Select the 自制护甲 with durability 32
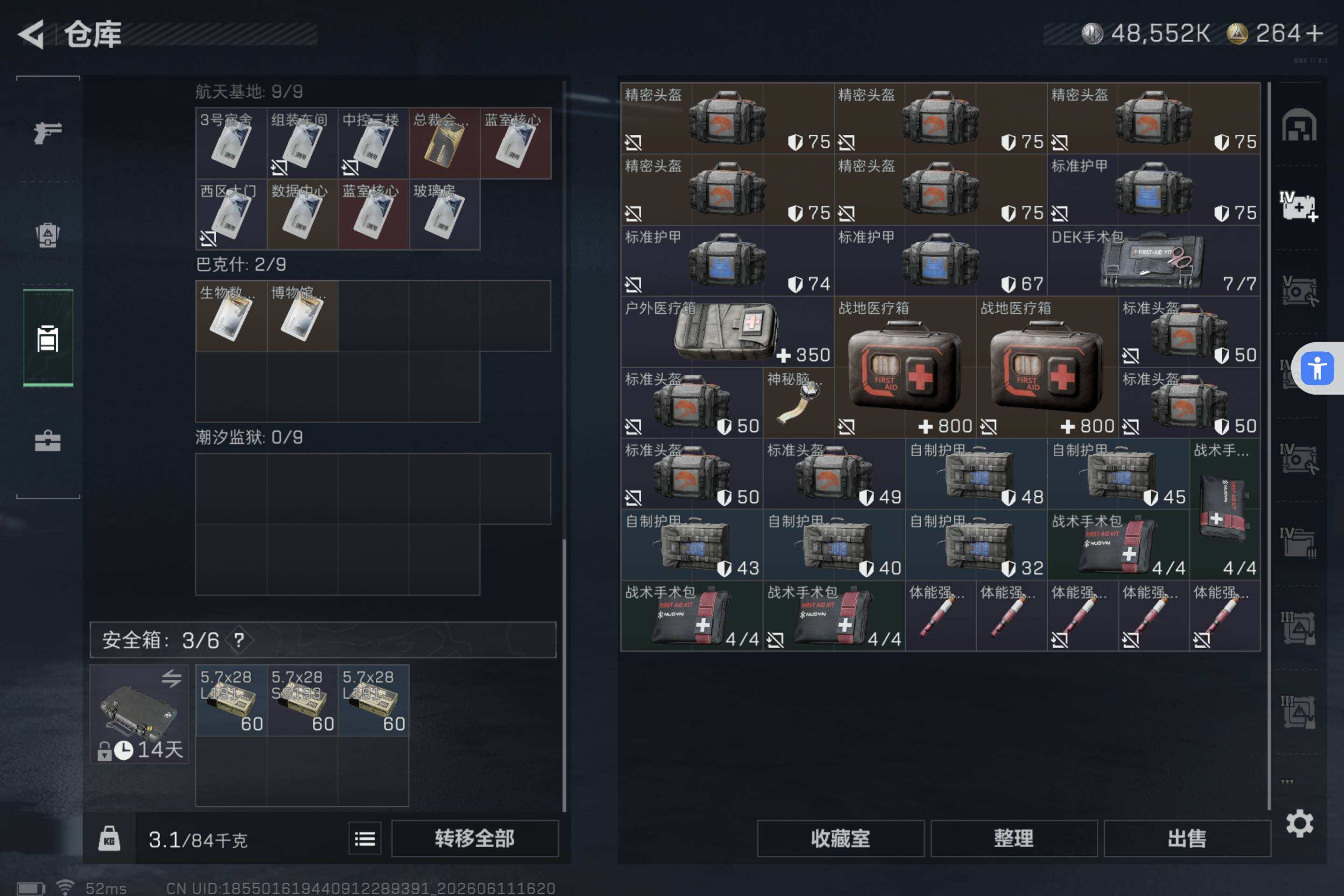The height and width of the screenshot is (896, 1344). click(976, 545)
